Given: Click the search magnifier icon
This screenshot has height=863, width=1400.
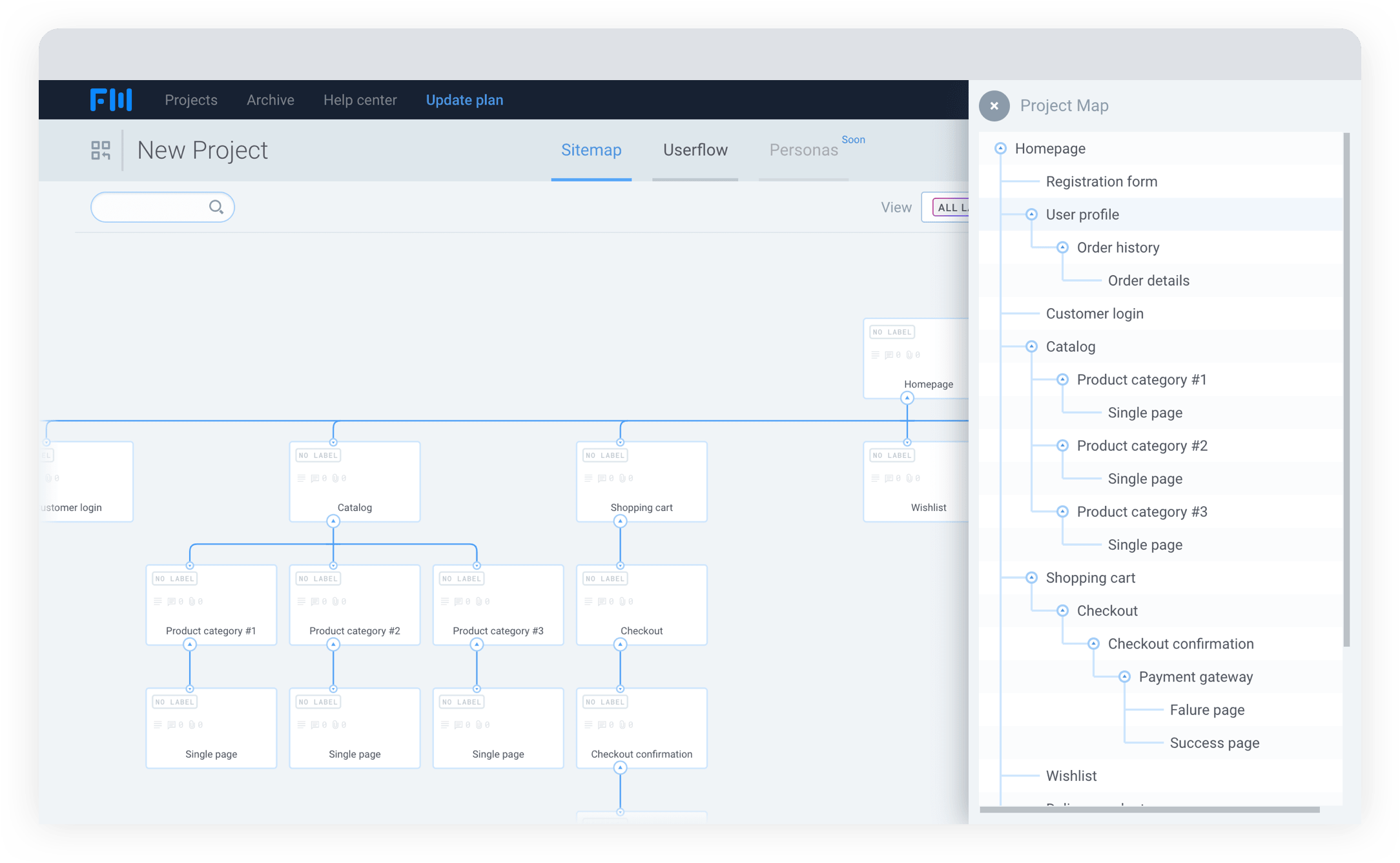Looking at the screenshot, I should (x=216, y=207).
